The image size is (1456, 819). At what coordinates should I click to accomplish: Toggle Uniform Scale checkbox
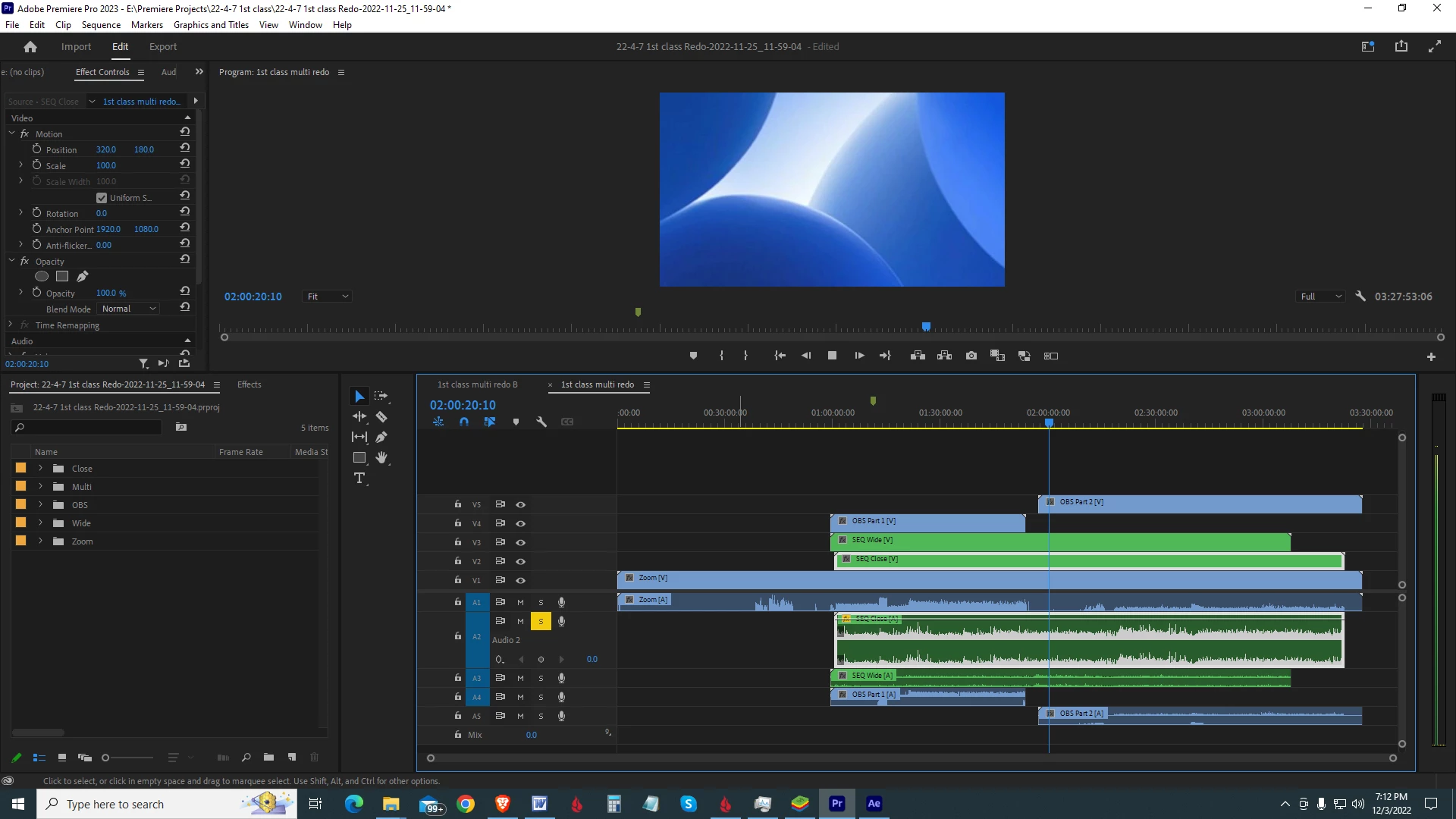coord(102,198)
